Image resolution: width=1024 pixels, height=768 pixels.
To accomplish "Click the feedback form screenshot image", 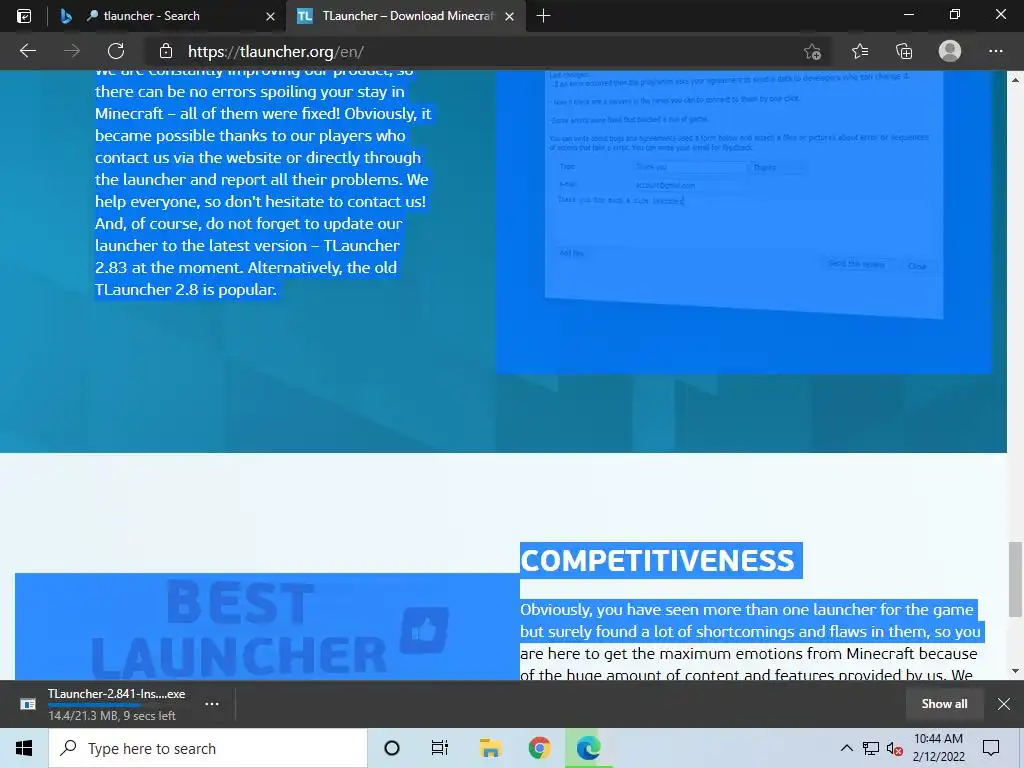I will click(743, 222).
